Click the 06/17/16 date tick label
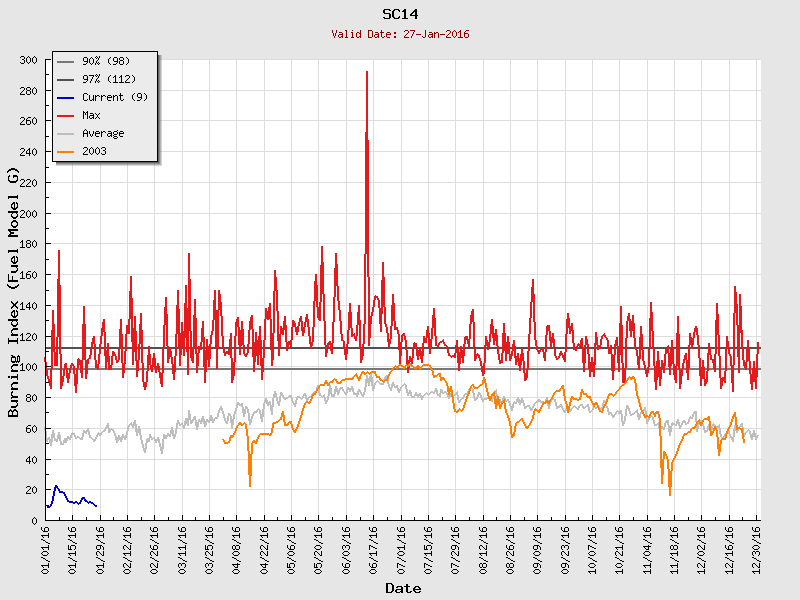The width and height of the screenshot is (800, 600). [374, 548]
